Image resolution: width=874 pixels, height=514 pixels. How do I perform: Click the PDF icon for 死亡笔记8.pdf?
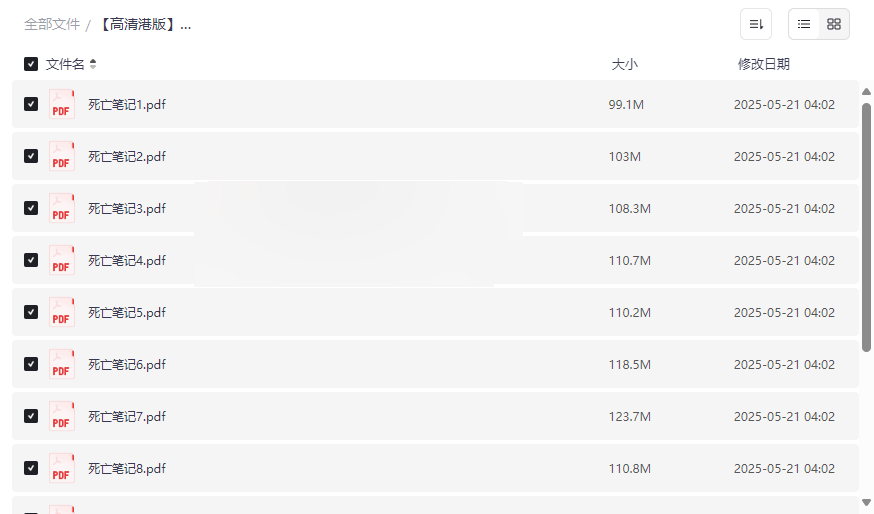click(62, 468)
